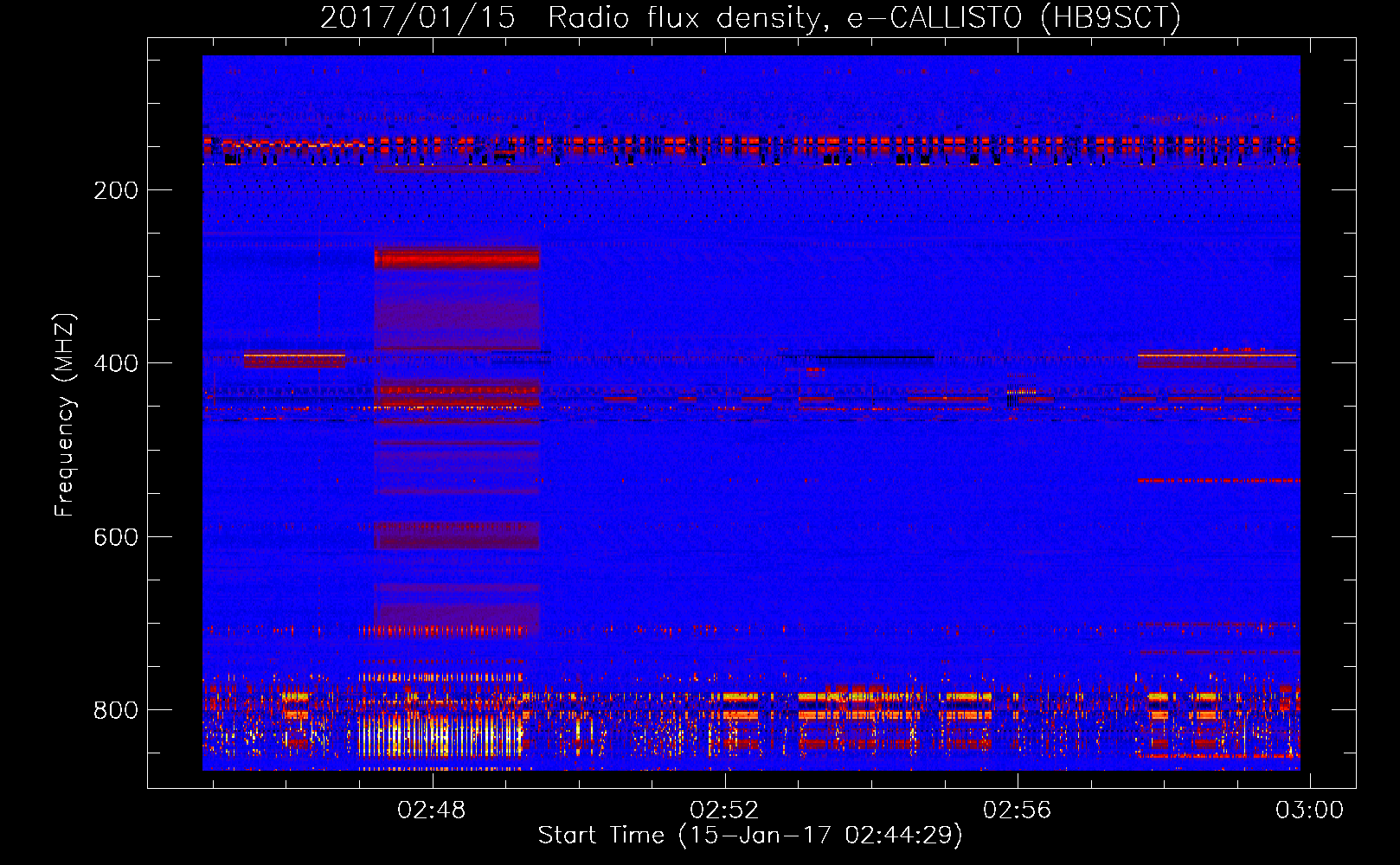Screen dimensions: 1400x865
Task: Click the 03:00 time tick label
Action: point(1309,811)
